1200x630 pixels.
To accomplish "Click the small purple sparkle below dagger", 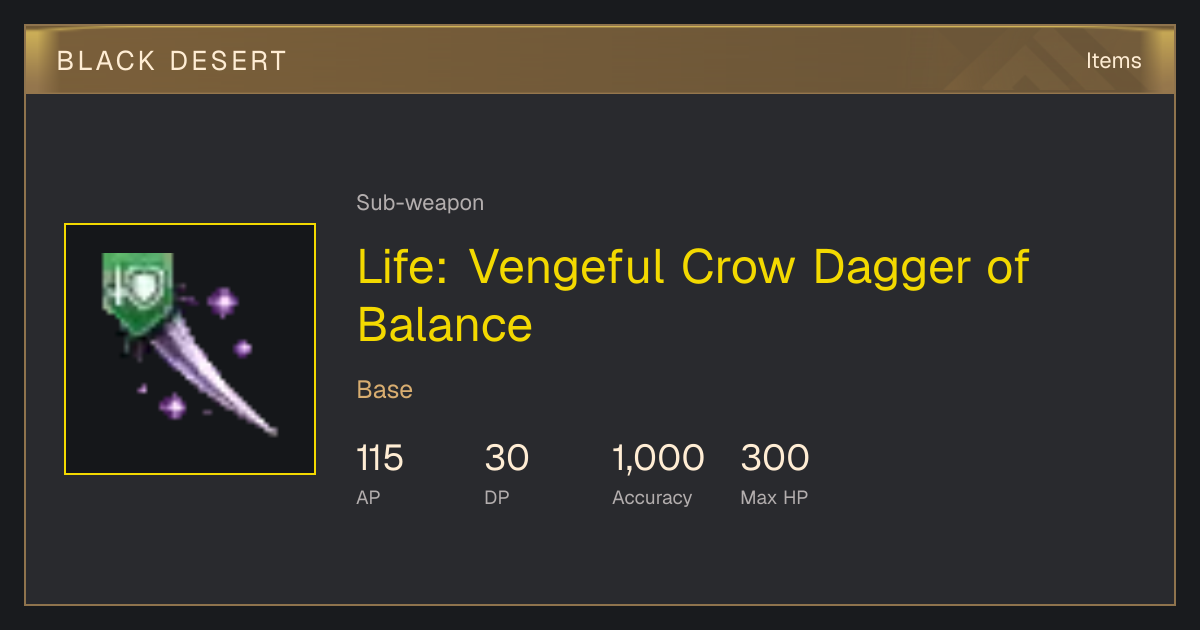I will (x=173, y=406).
